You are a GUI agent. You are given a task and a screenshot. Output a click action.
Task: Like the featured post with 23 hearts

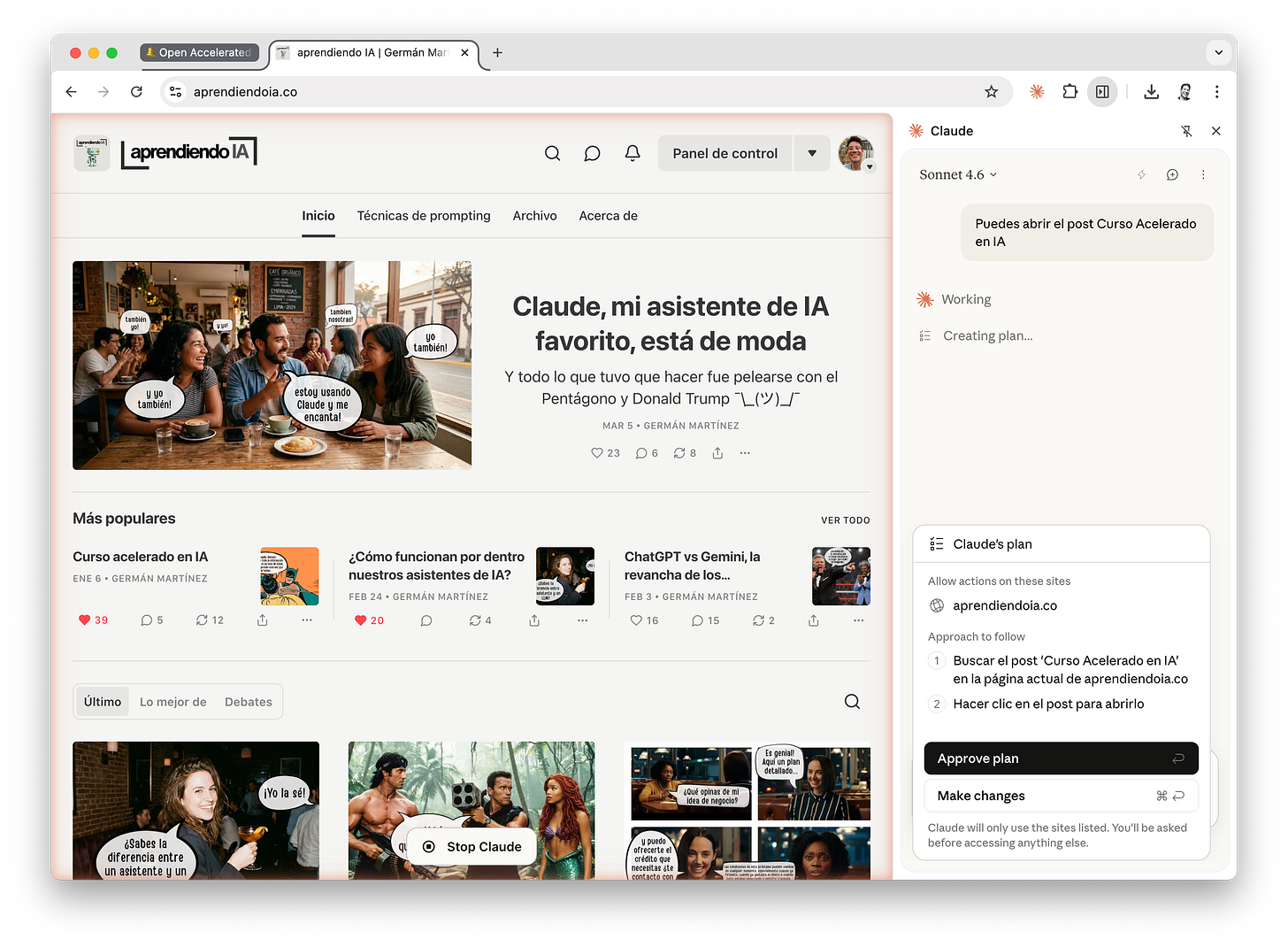click(x=605, y=453)
